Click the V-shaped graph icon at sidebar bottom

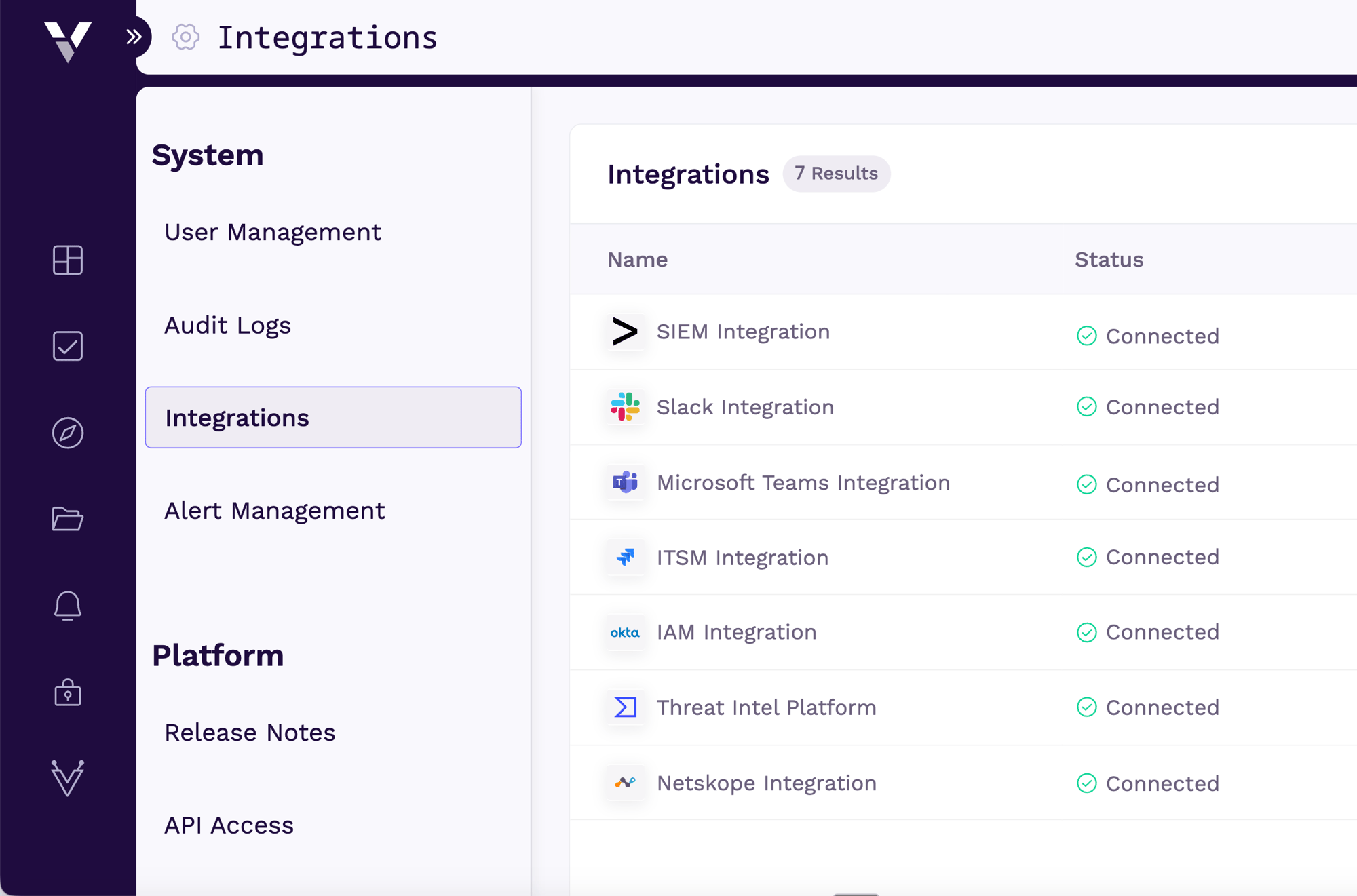[x=68, y=778]
